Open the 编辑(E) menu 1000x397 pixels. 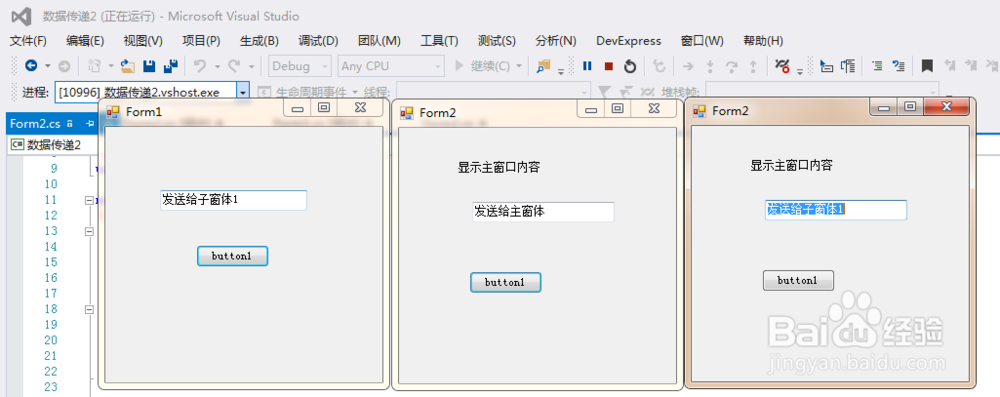tap(85, 41)
